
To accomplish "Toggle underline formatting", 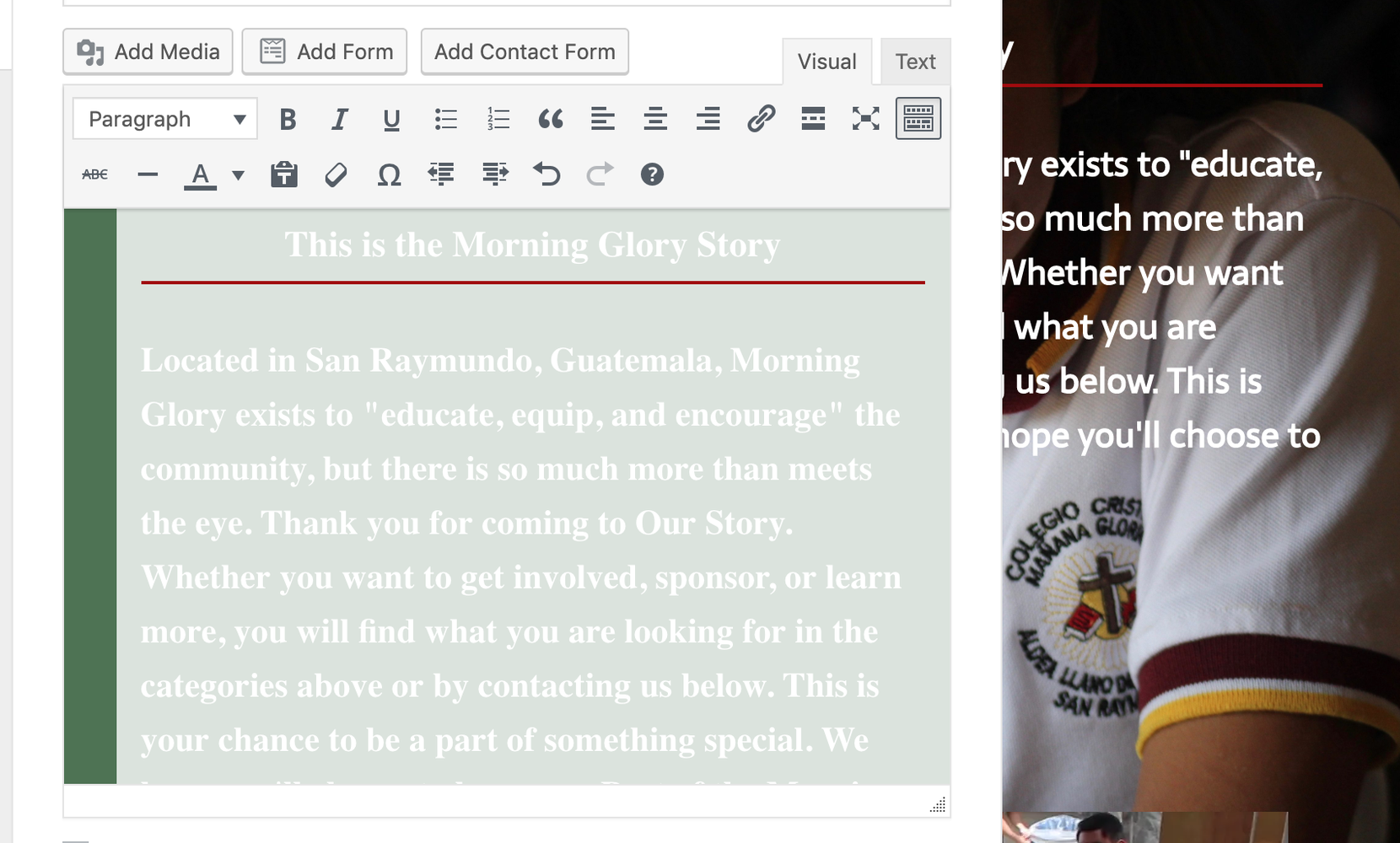I will coord(391,119).
